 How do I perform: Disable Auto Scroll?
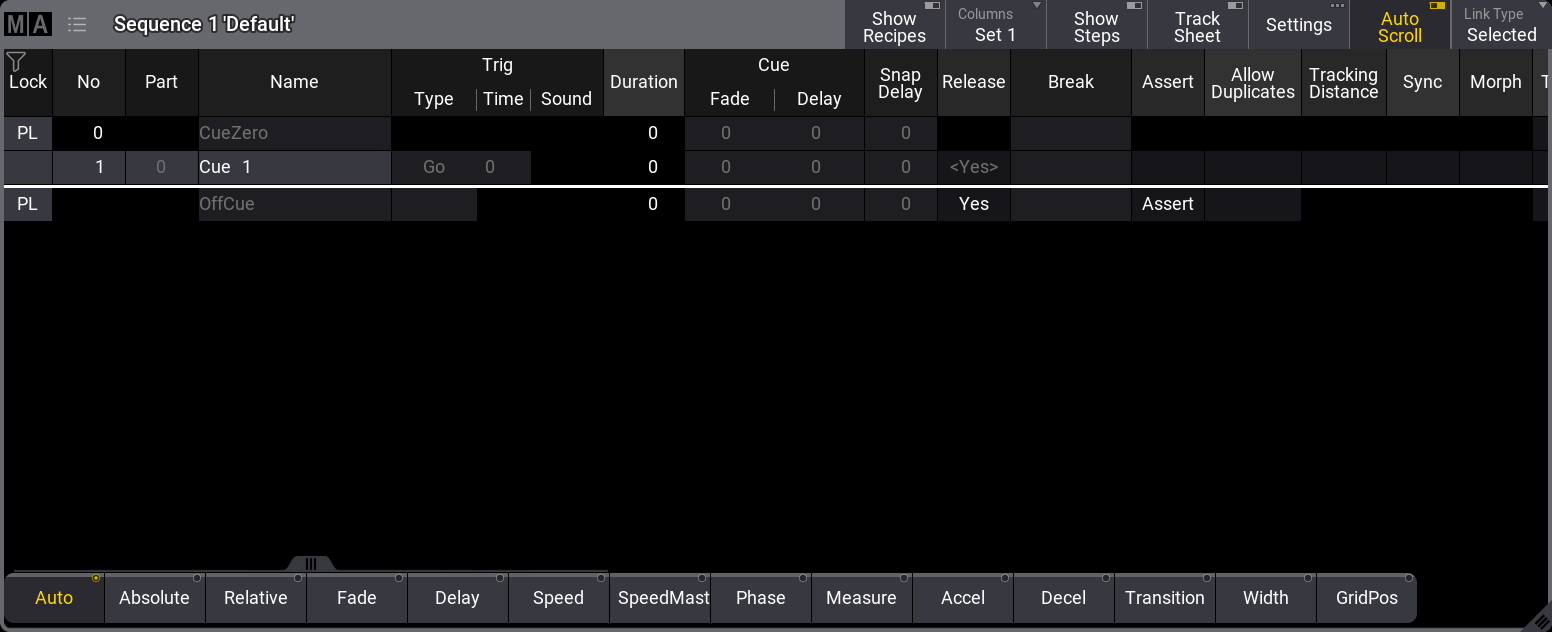tap(1399, 26)
